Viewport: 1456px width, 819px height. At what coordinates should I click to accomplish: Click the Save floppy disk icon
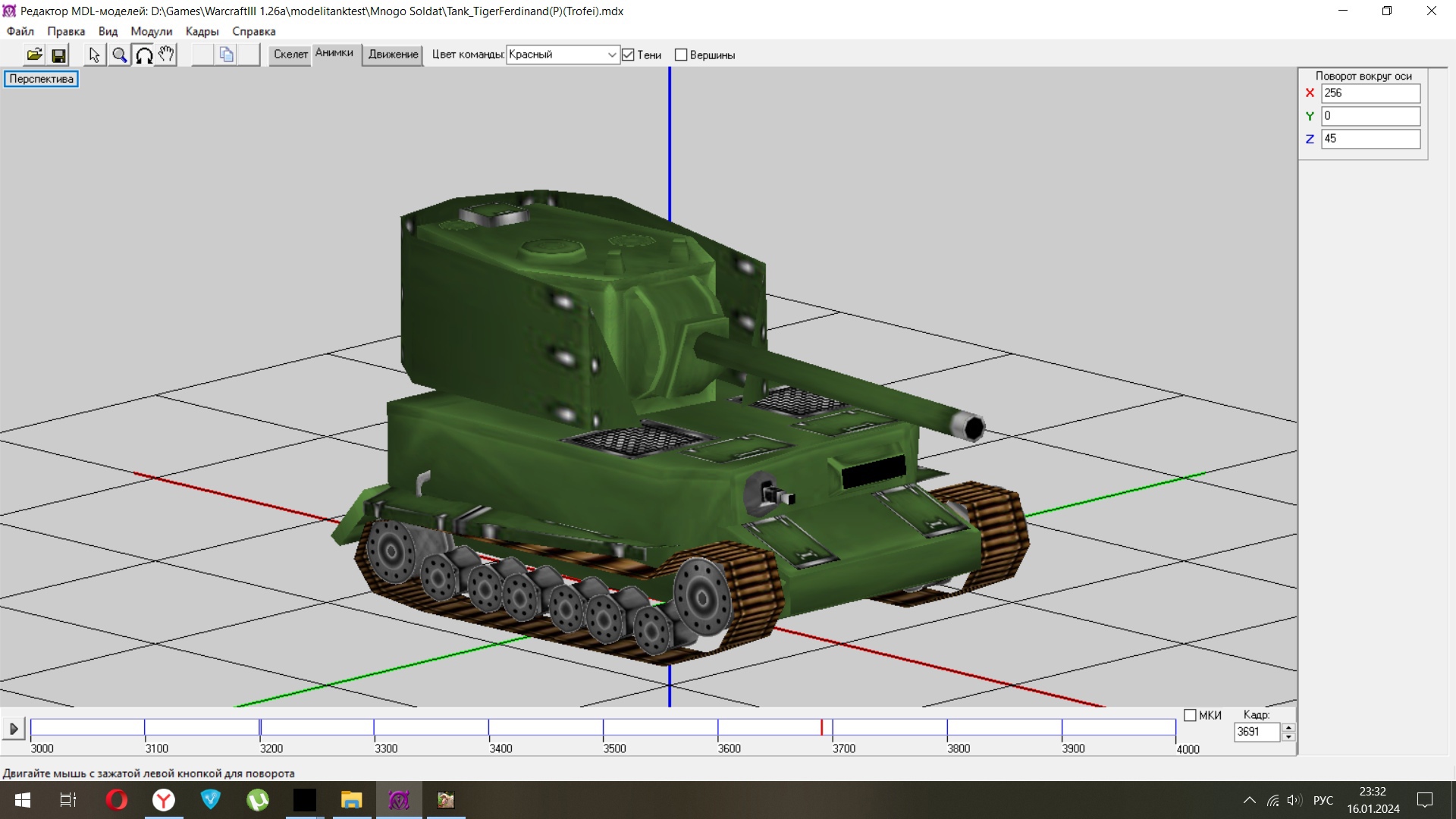click(58, 55)
